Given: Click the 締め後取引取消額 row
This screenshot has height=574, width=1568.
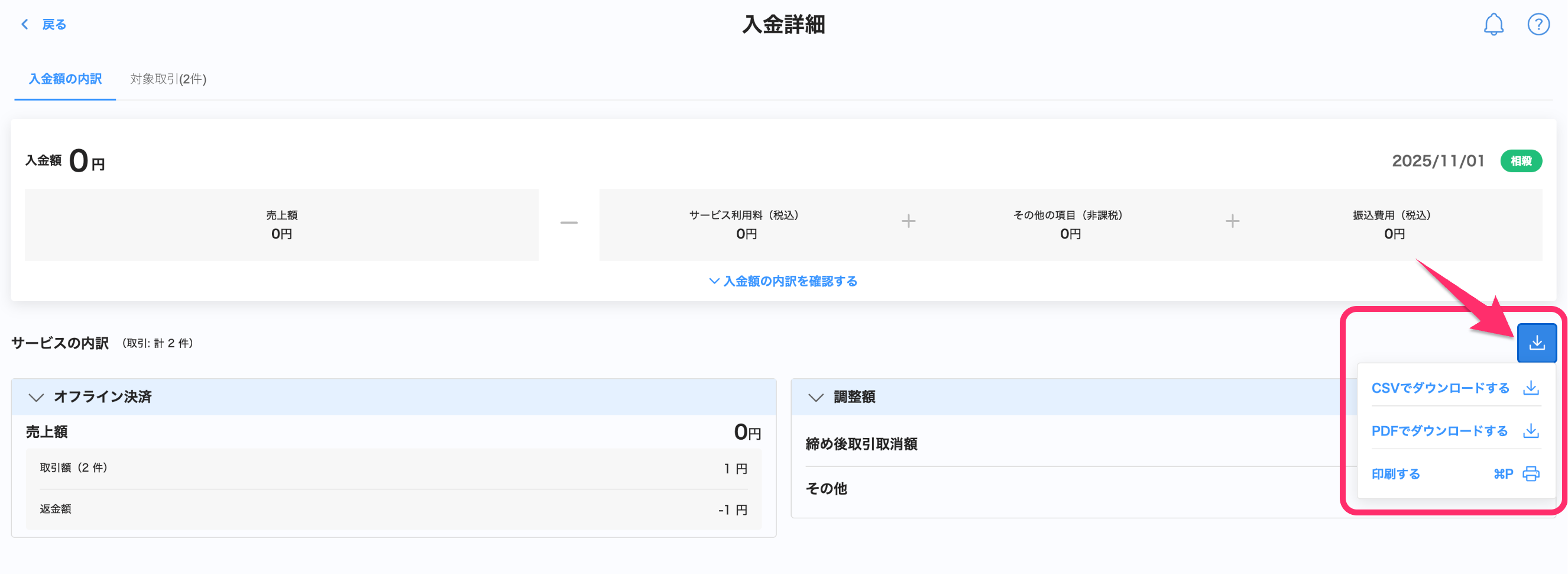Looking at the screenshot, I should click(x=861, y=444).
